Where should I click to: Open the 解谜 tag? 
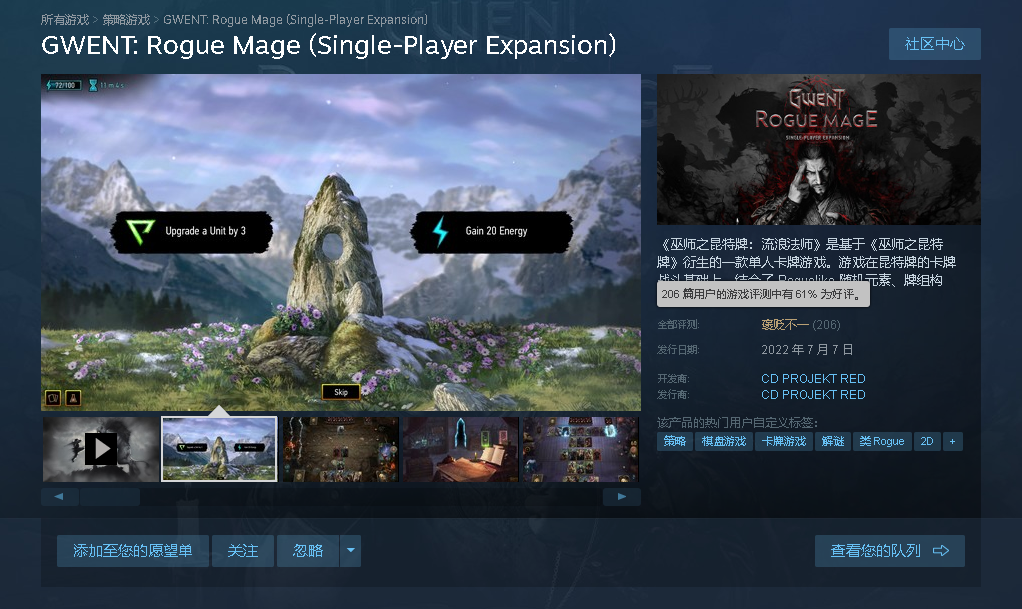click(x=832, y=441)
